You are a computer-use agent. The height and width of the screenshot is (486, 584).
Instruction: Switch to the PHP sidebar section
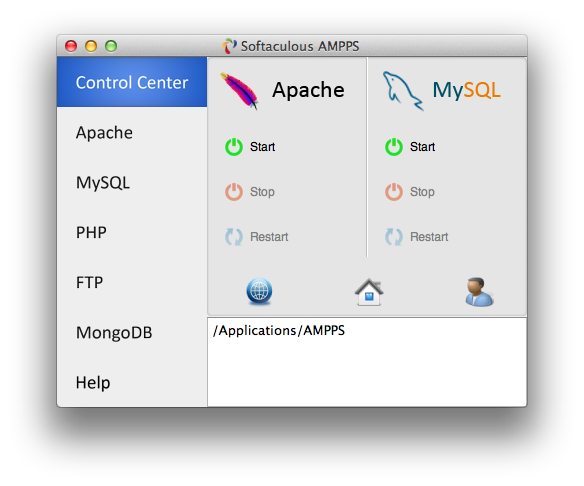132,232
